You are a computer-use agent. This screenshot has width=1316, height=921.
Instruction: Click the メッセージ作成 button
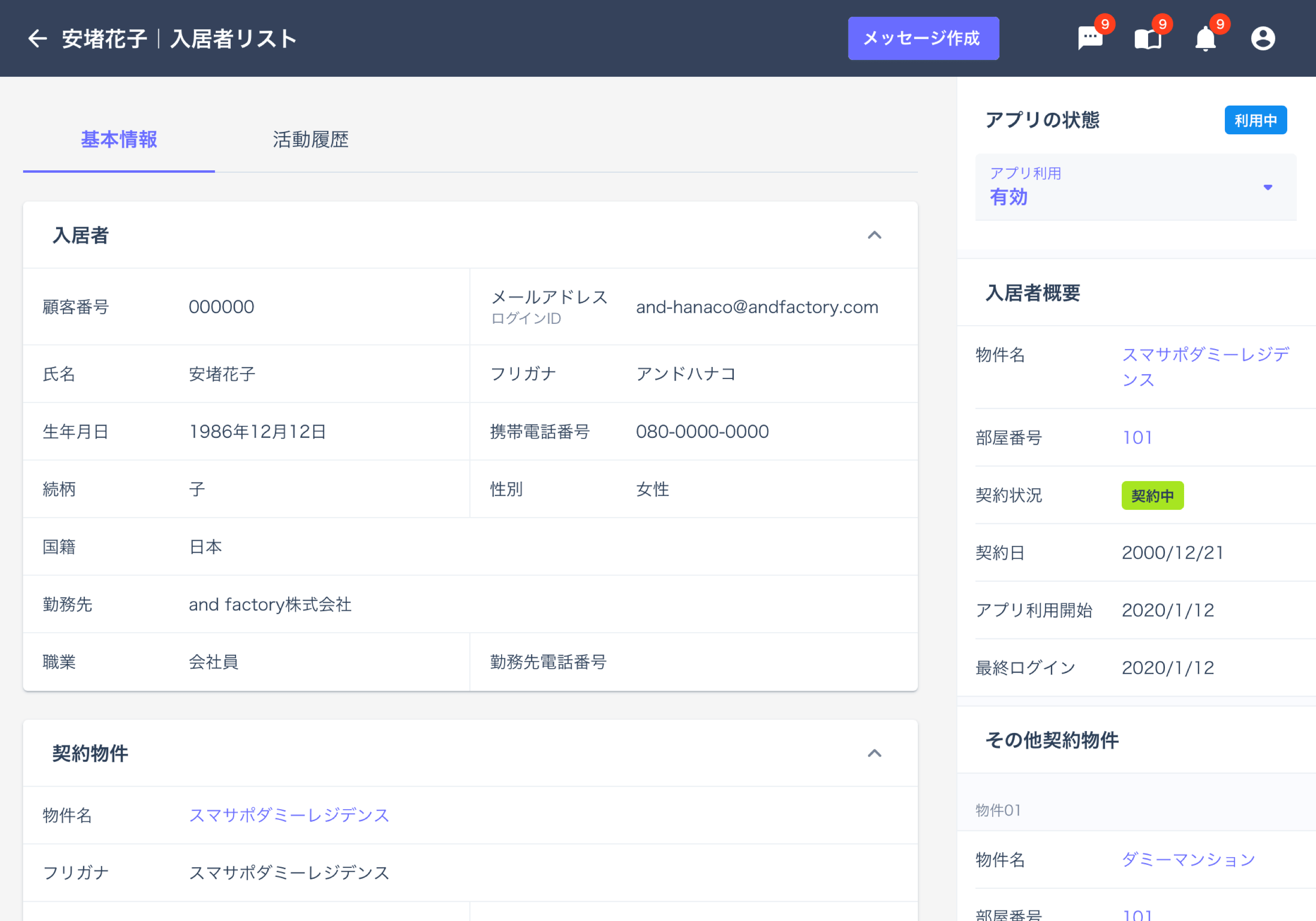[923, 38]
